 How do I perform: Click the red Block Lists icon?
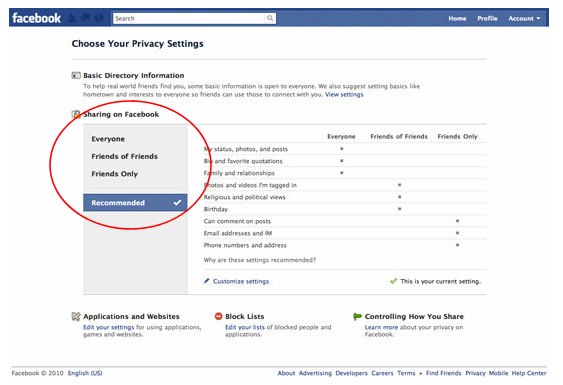[x=218, y=316]
